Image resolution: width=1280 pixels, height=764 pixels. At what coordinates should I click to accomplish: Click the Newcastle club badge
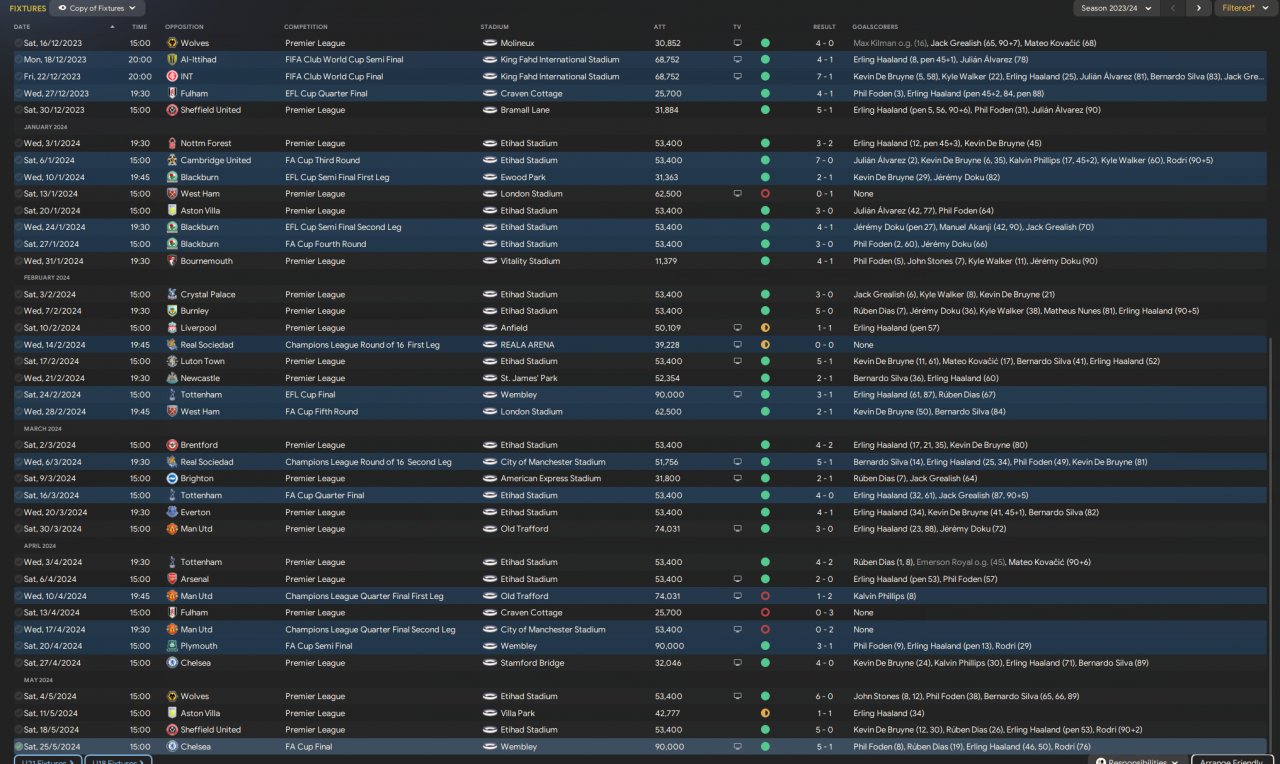(172, 378)
